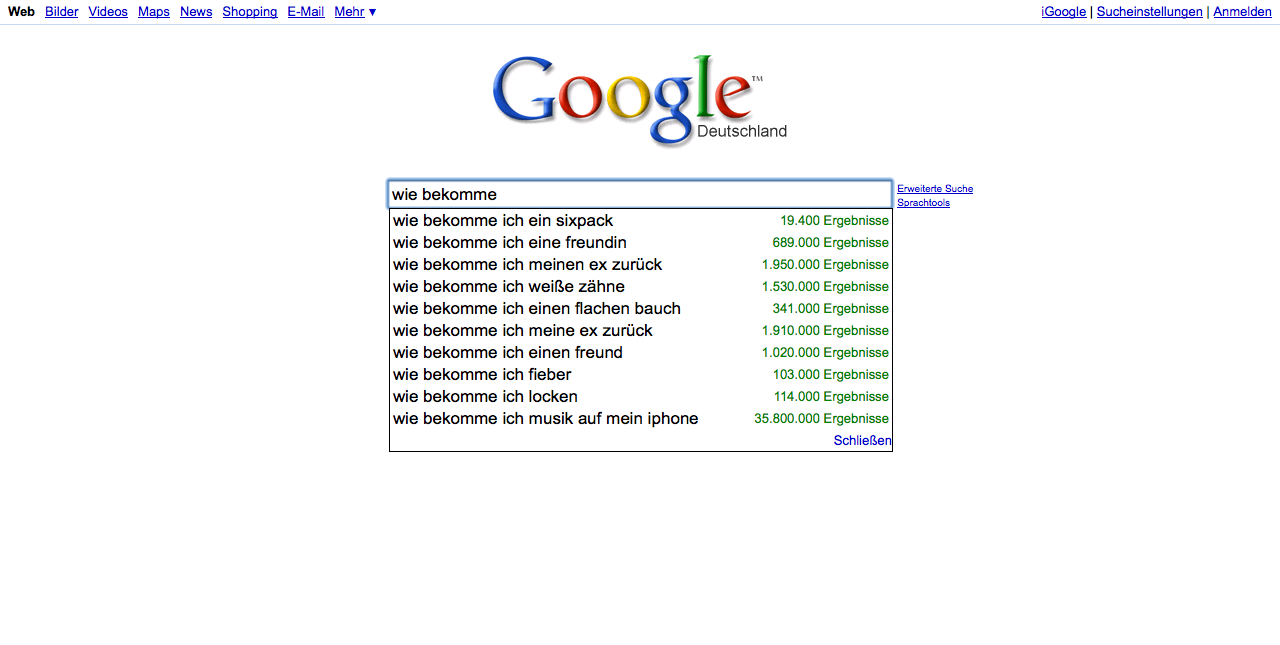Choose suggestion 'wie bekomme ich ein sixpack'
This screenshot has width=1280, height=645.
640,220
